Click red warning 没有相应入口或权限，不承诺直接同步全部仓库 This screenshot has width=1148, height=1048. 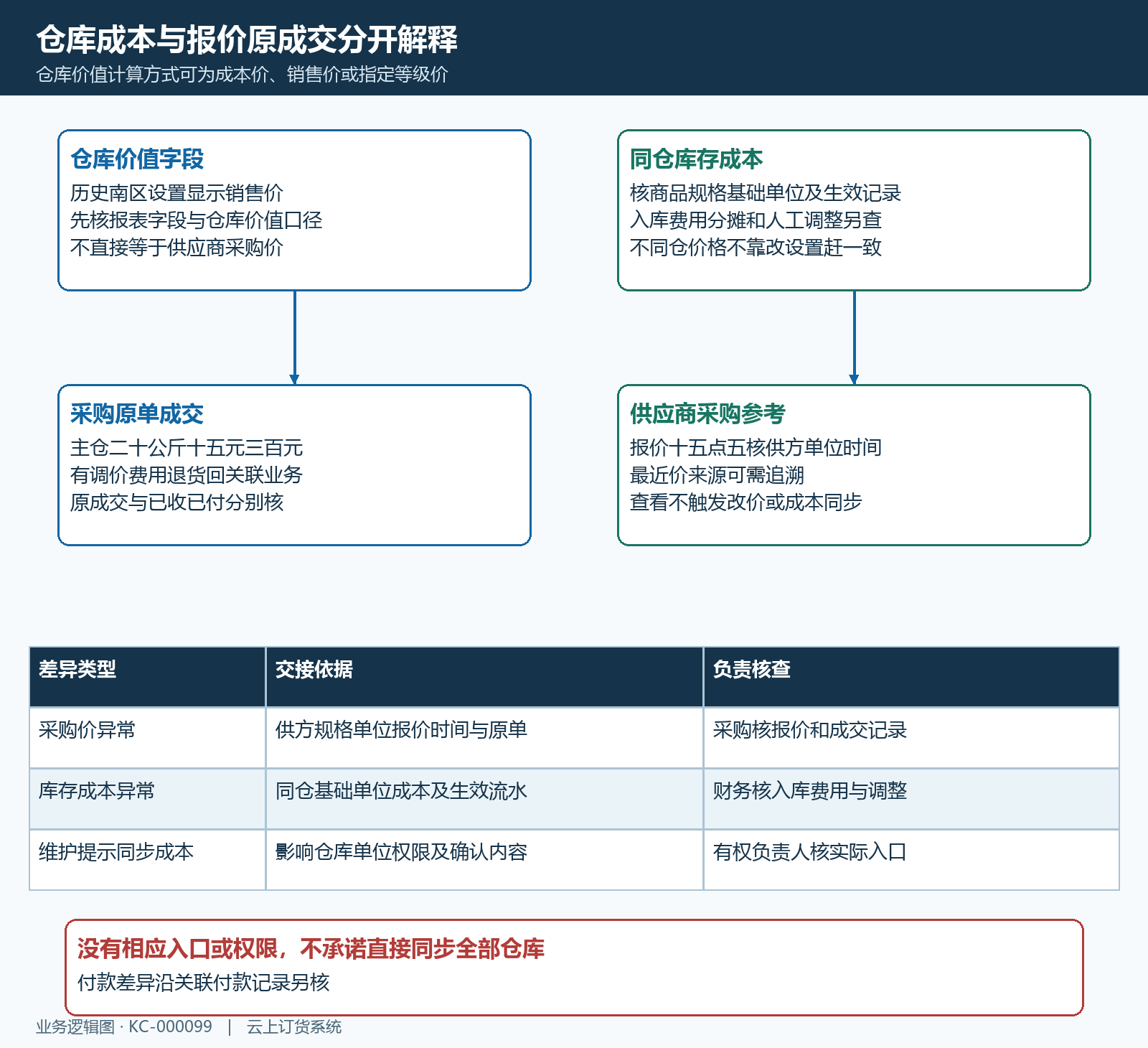point(311,949)
